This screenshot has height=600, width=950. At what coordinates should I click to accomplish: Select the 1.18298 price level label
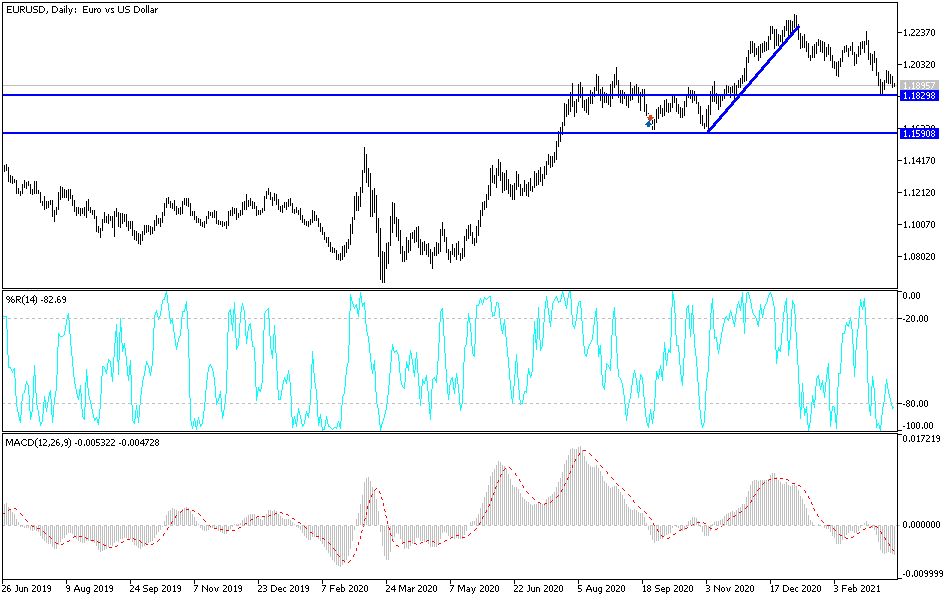point(917,95)
